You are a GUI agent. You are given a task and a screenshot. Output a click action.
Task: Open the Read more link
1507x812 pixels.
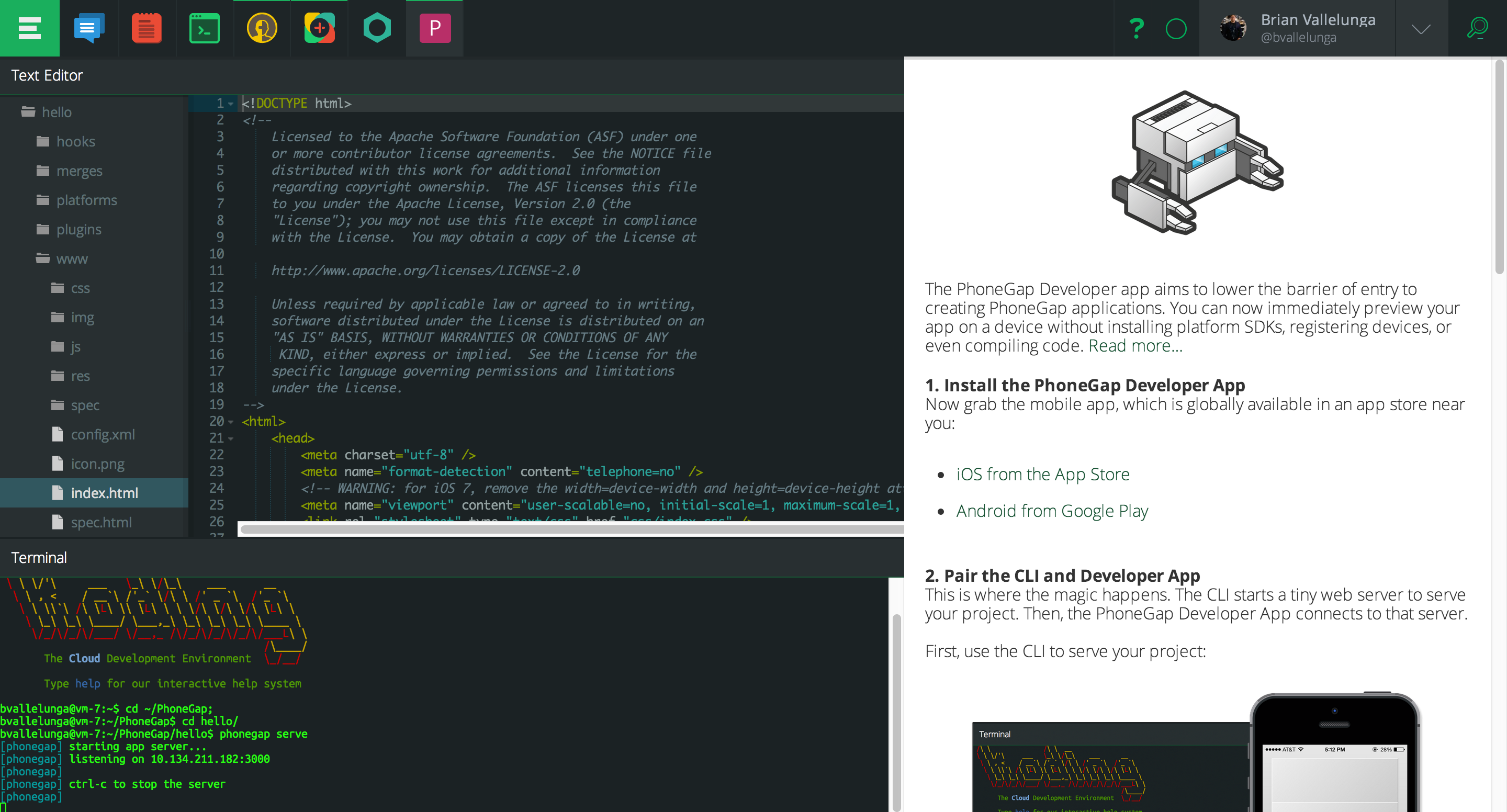coord(1134,346)
